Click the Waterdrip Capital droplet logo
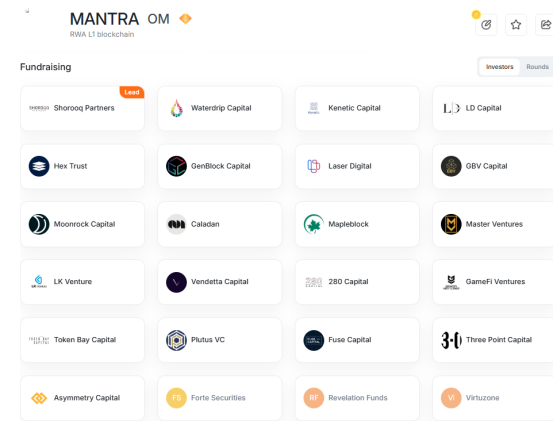Screen dimensions: 554x421 176,108
